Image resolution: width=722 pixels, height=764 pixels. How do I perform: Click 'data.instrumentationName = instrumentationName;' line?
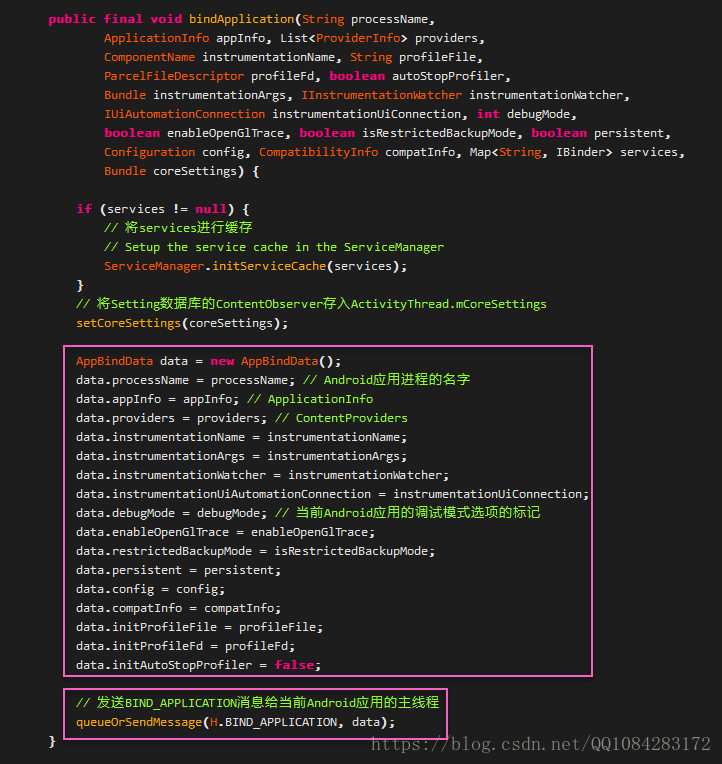[x=241, y=437]
